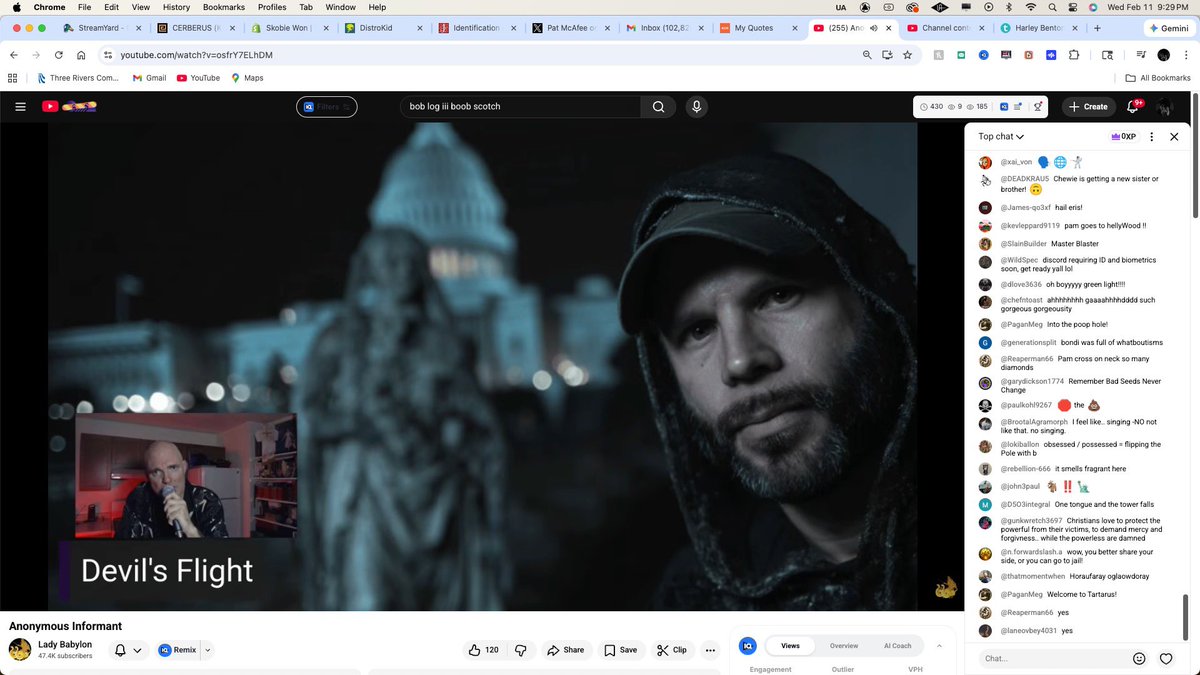This screenshot has height=675, width=1200.
Task: Click the Chrome address bar URL
Action: [196, 55]
